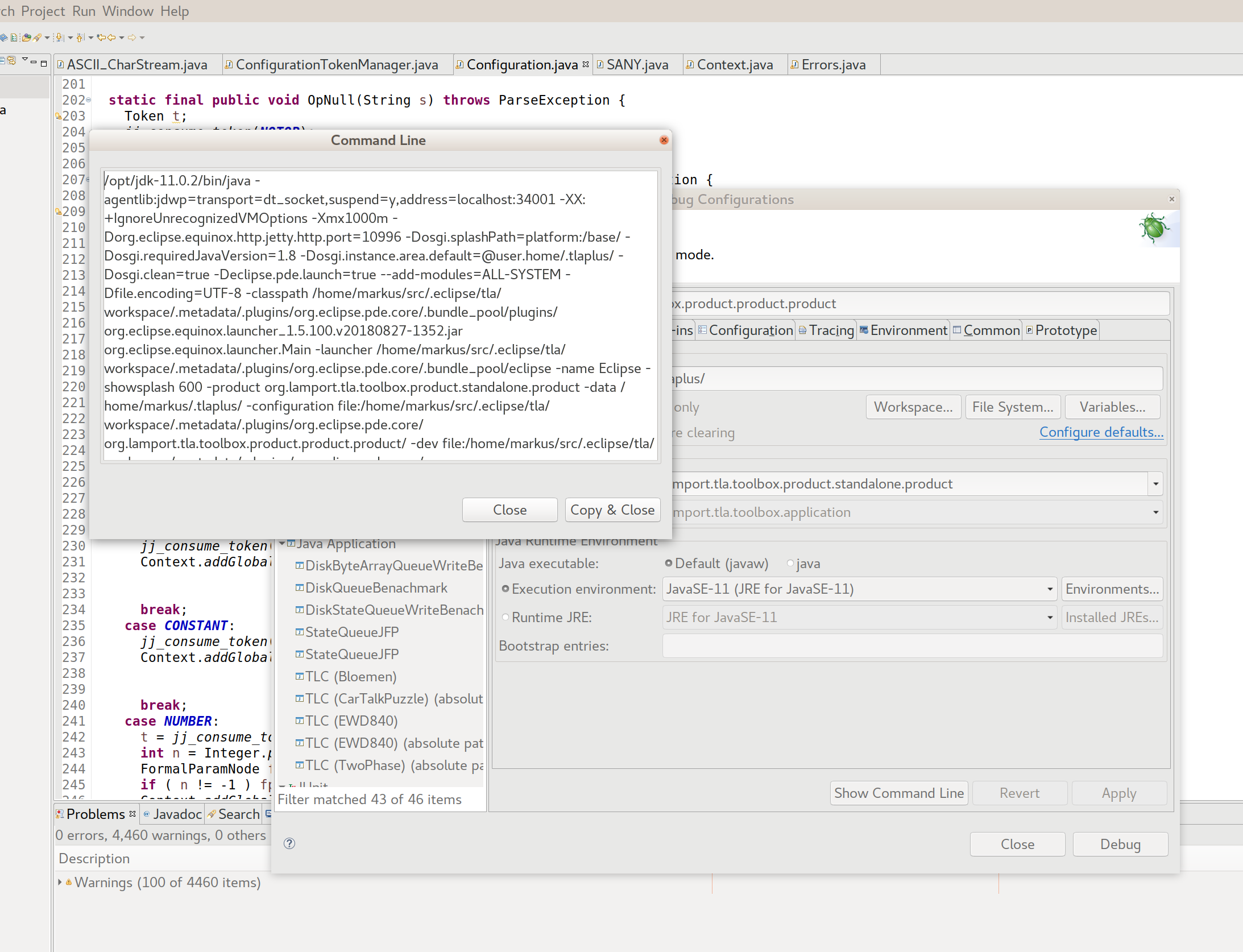Toggle Link with Editor icon in sidebar
The width and height of the screenshot is (1243, 952).
coord(11,61)
